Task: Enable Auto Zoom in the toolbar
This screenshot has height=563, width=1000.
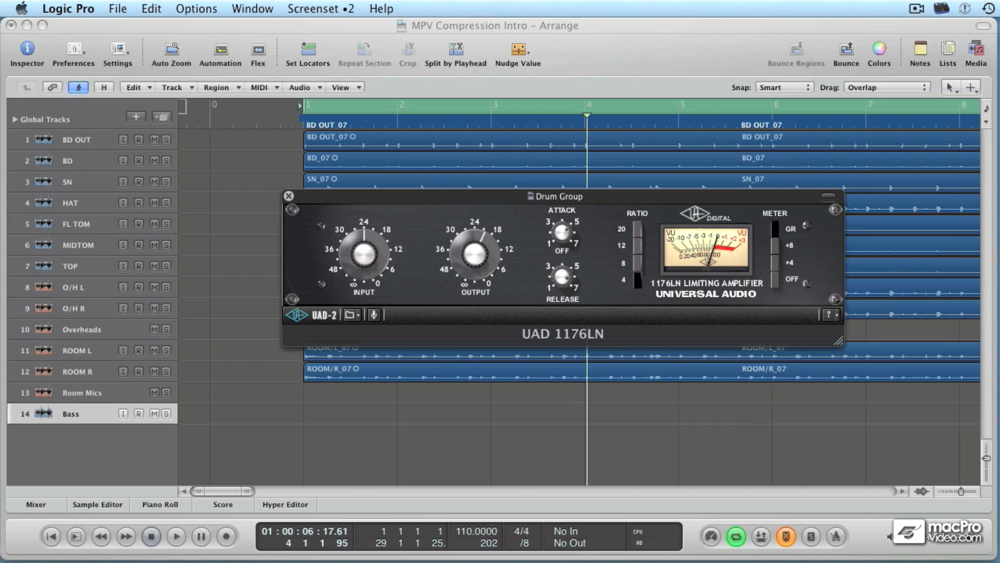Action: 171,54
